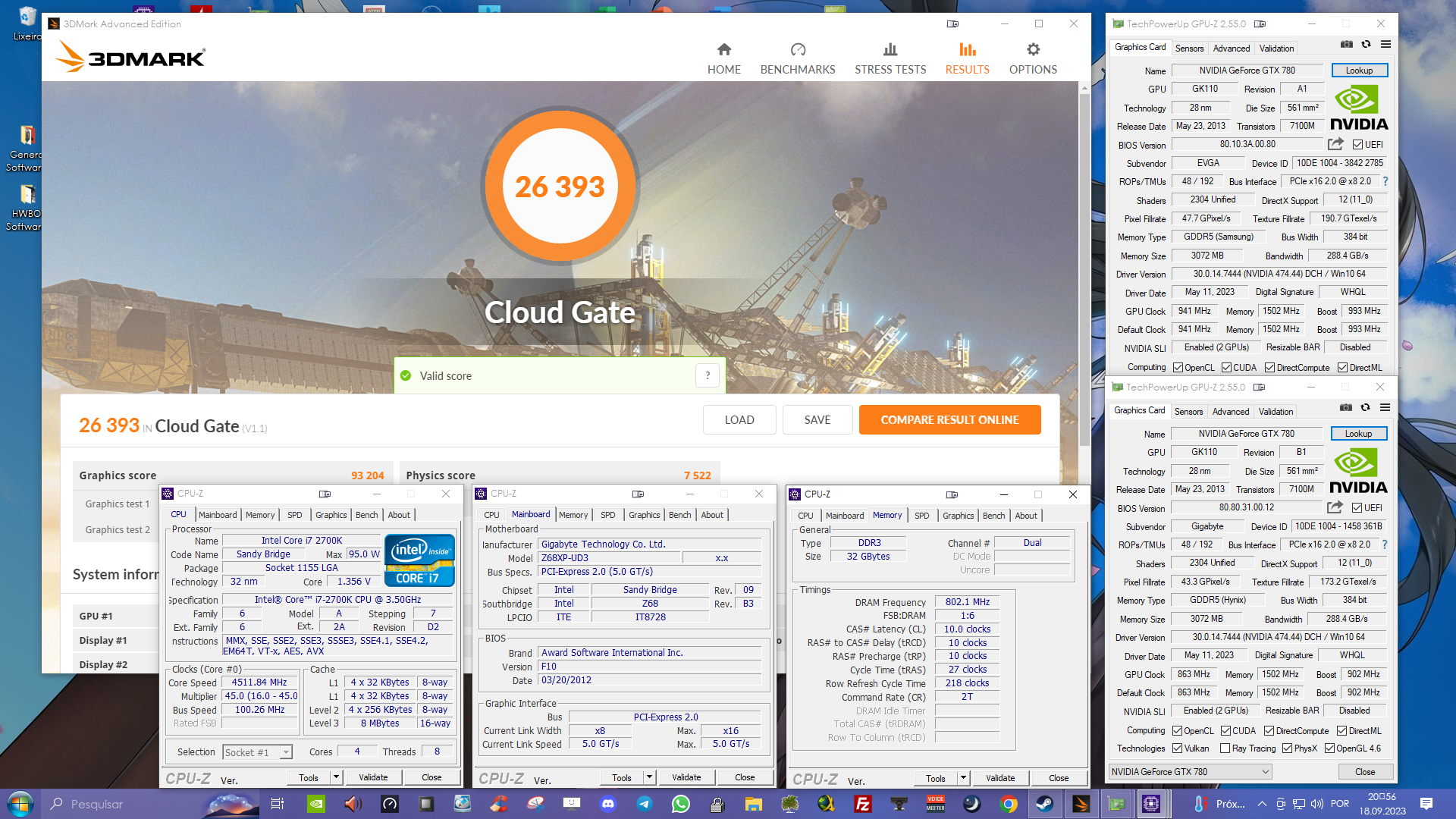The image size is (1456, 819).
Task: Show hidden system tray icons
Action: click(1262, 804)
